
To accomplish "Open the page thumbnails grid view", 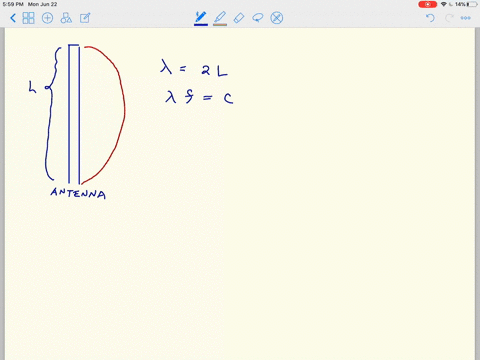I will pyautogui.click(x=28, y=18).
